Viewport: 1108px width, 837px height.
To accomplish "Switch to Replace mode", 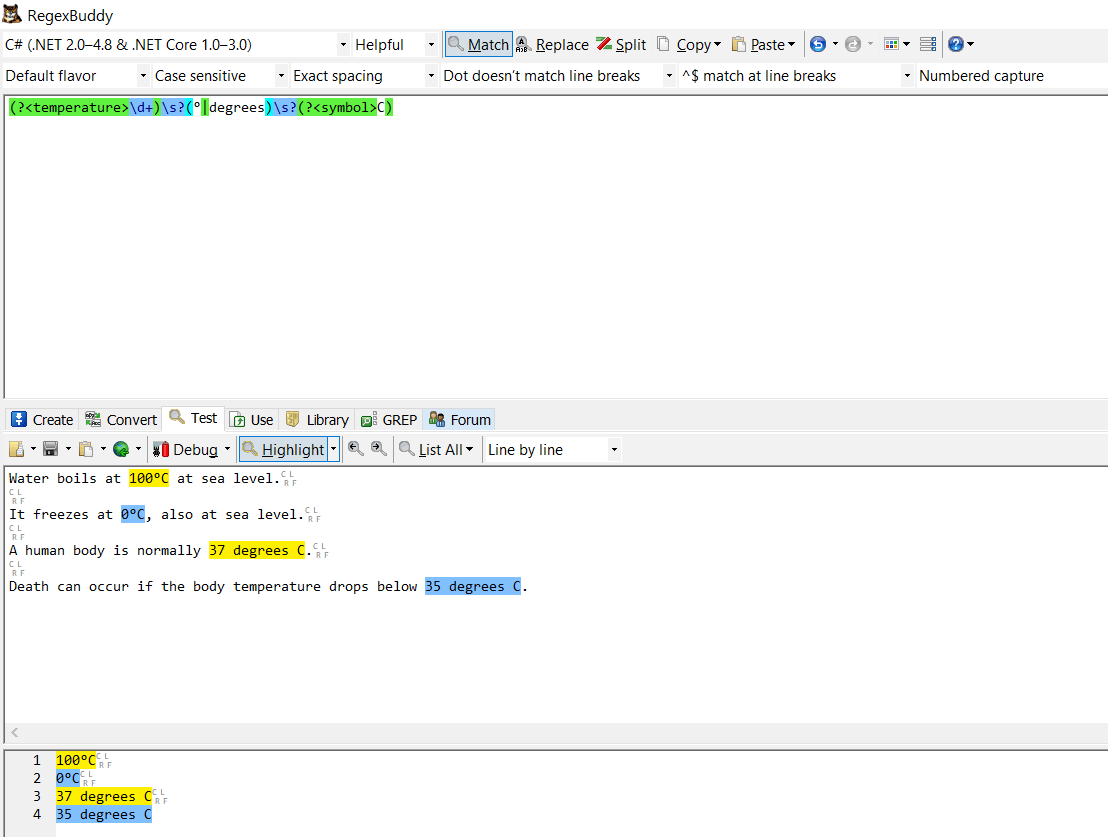I will (552, 44).
